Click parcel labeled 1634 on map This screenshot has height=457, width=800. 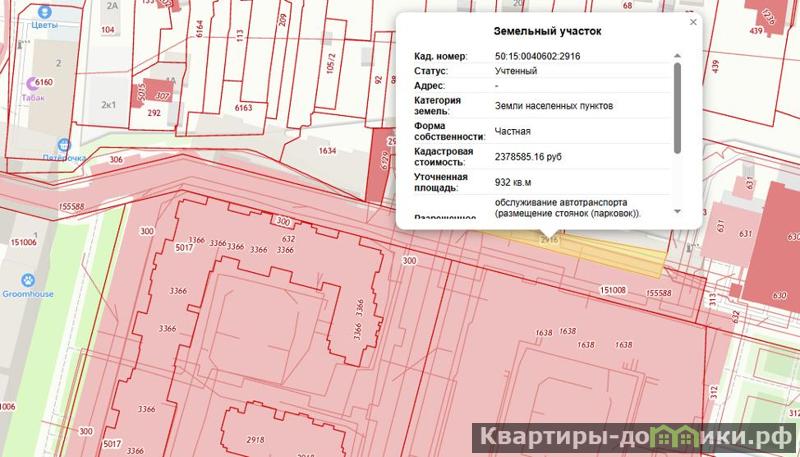coord(327,152)
